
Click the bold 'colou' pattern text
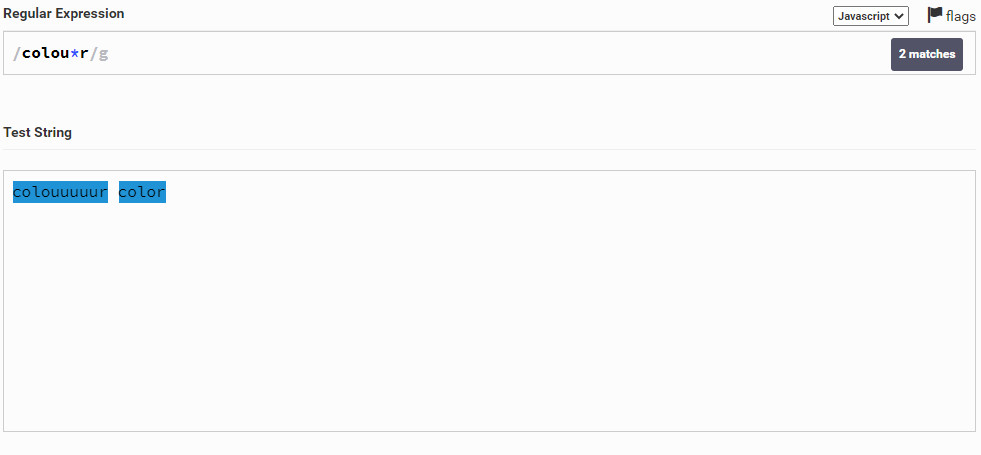tap(45, 53)
